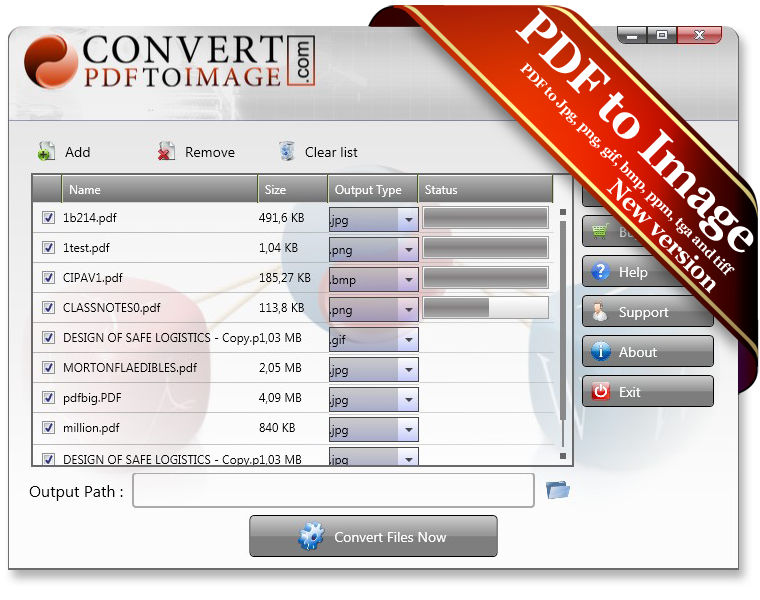
Task: Open the About button
Action: coord(648,351)
